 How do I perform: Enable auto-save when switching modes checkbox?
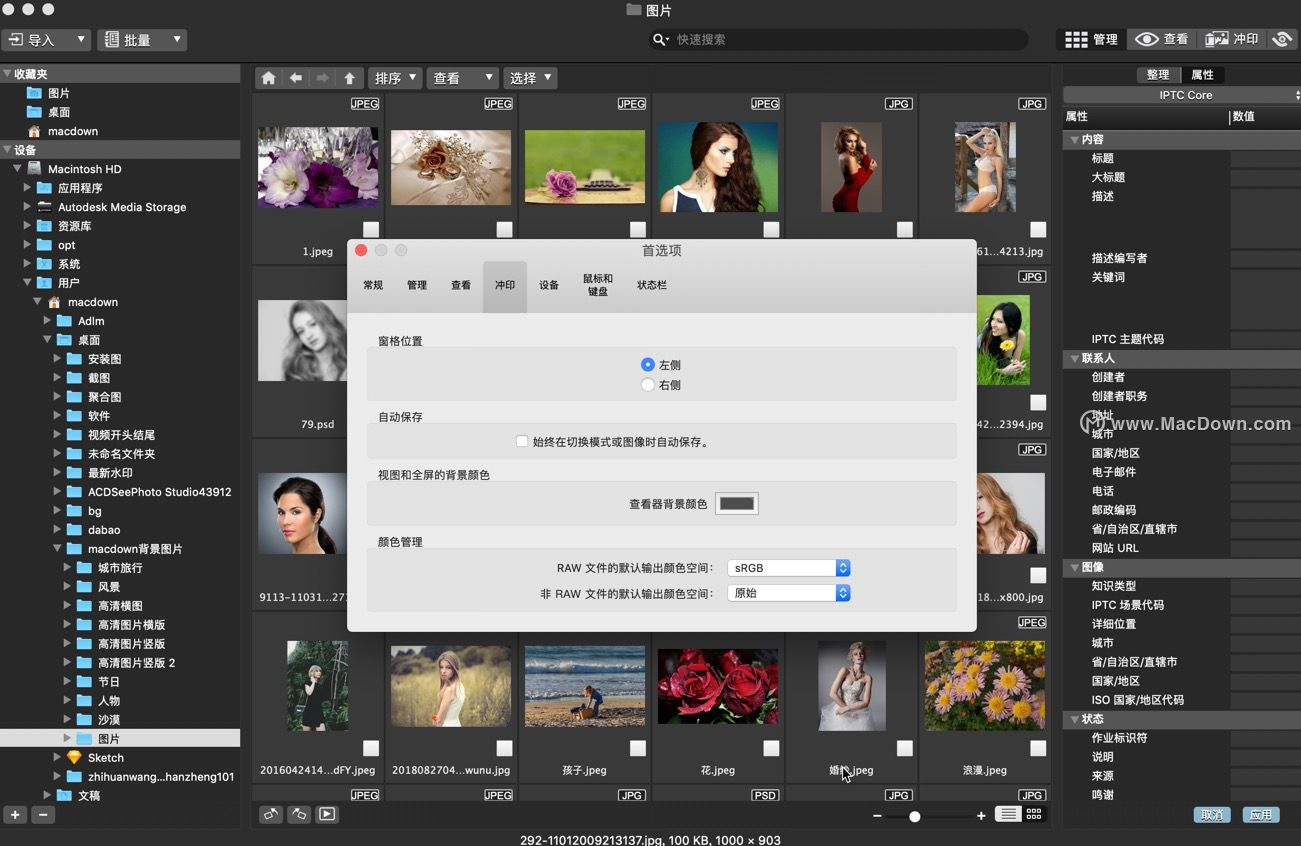tap(521, 440)
